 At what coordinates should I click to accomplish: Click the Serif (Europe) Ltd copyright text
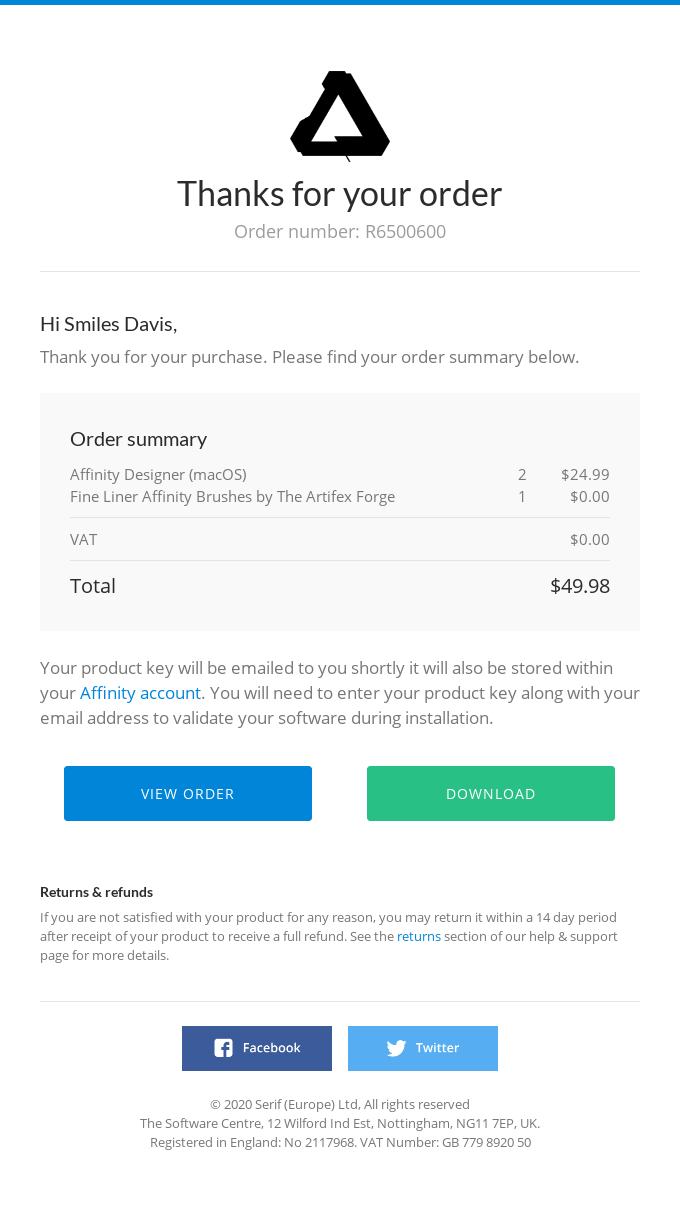[339, 1104]
